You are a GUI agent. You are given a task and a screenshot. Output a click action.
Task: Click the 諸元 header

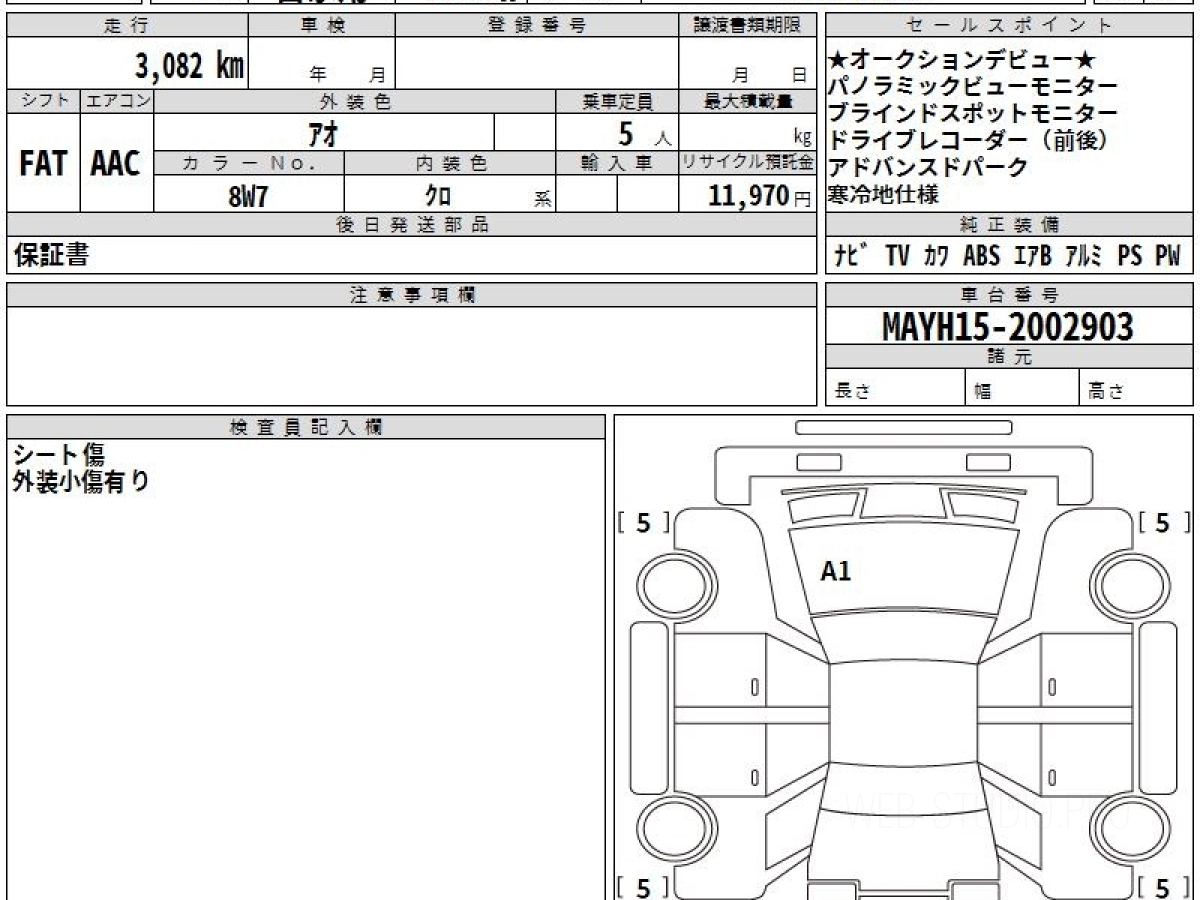click(1009, 357)
